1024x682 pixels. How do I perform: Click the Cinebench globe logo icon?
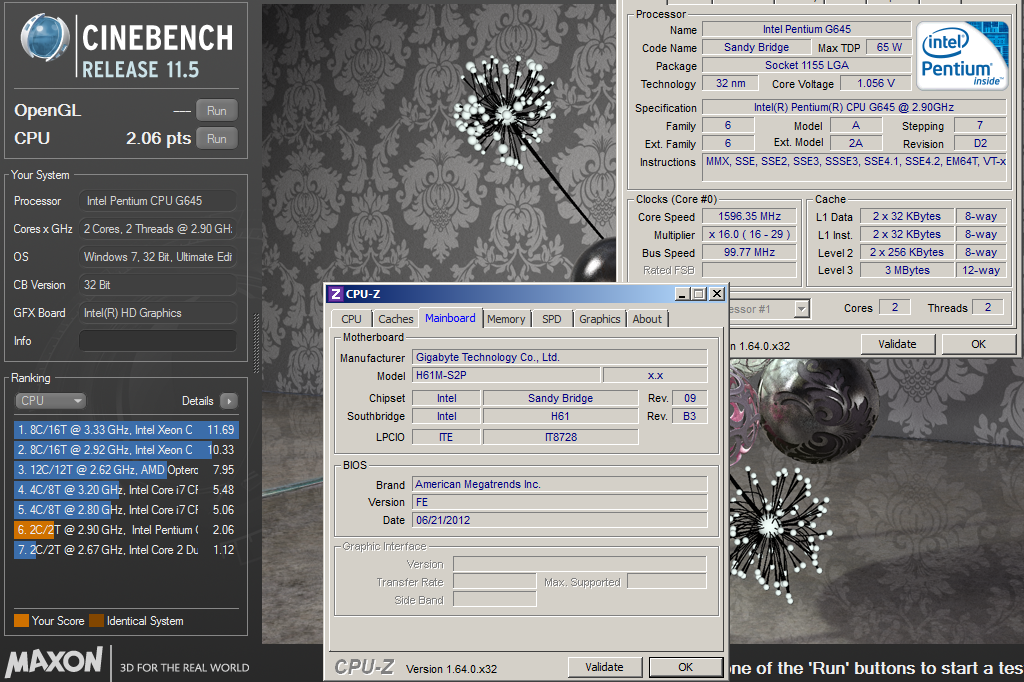44,37
